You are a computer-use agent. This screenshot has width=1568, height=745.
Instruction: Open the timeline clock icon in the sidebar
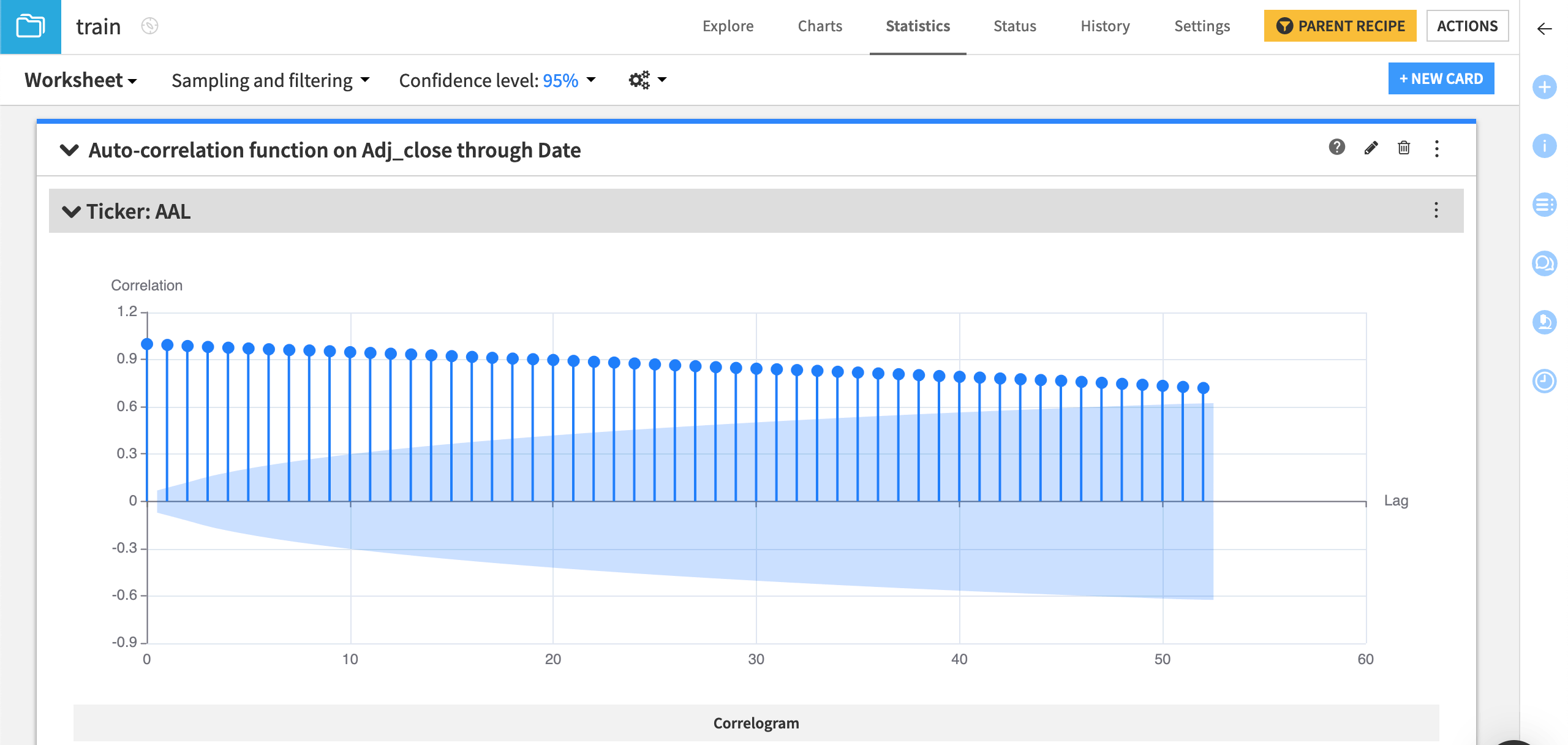click(x=1545, y=380)
